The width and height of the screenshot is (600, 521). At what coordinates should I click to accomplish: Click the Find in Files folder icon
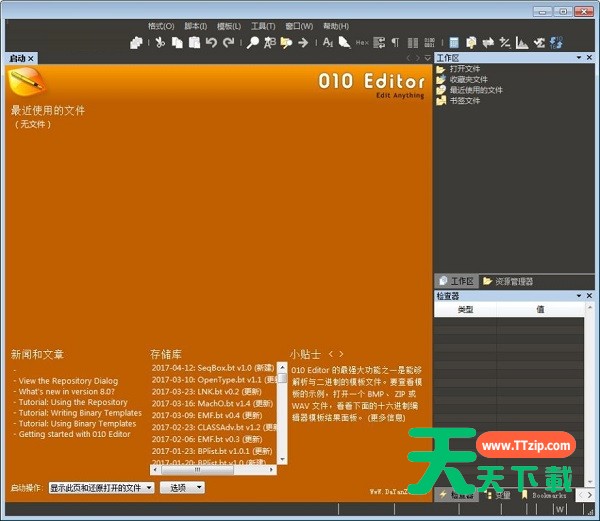[286, 42]
